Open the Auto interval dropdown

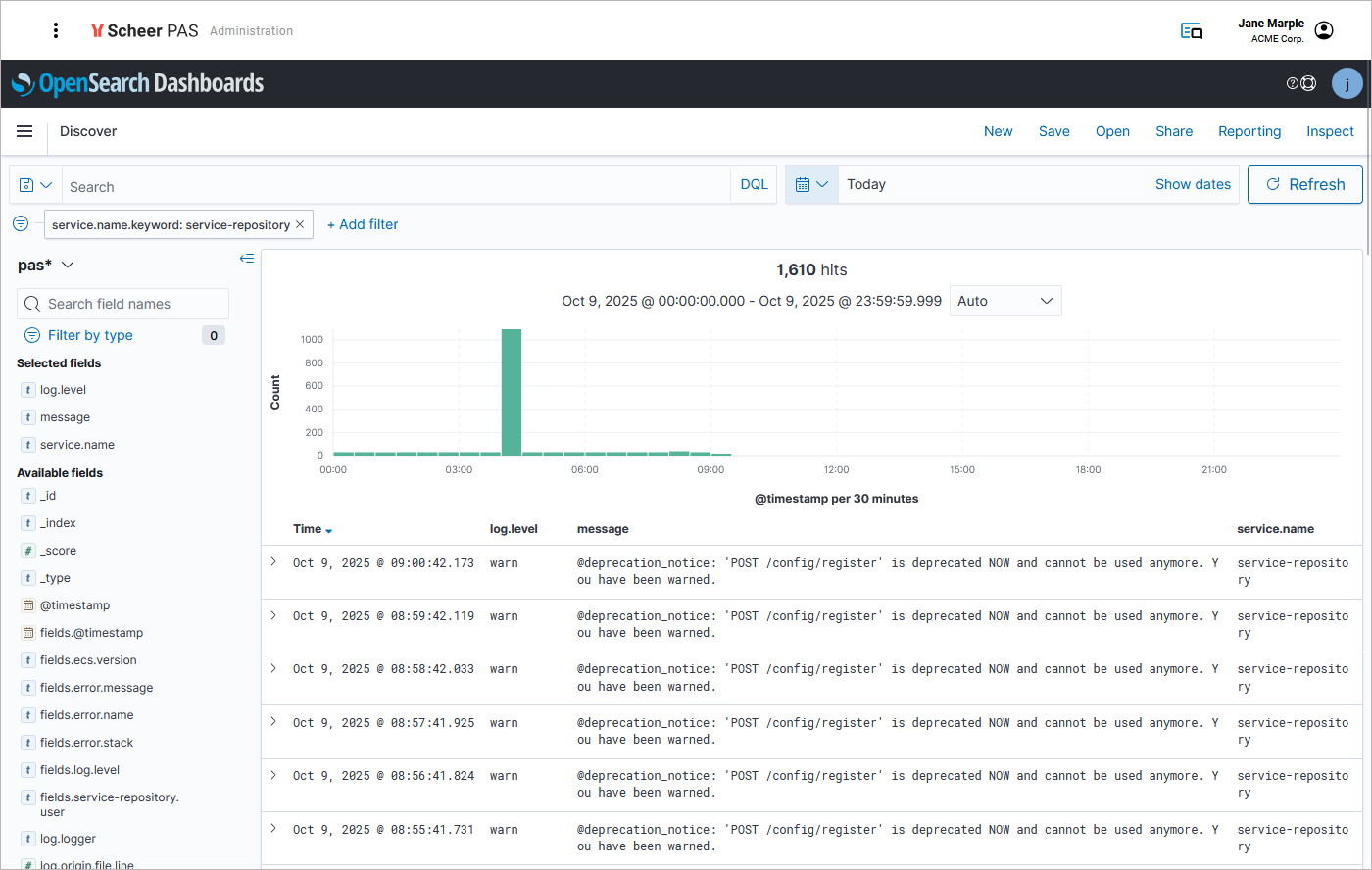click(x=1005, y=301)
